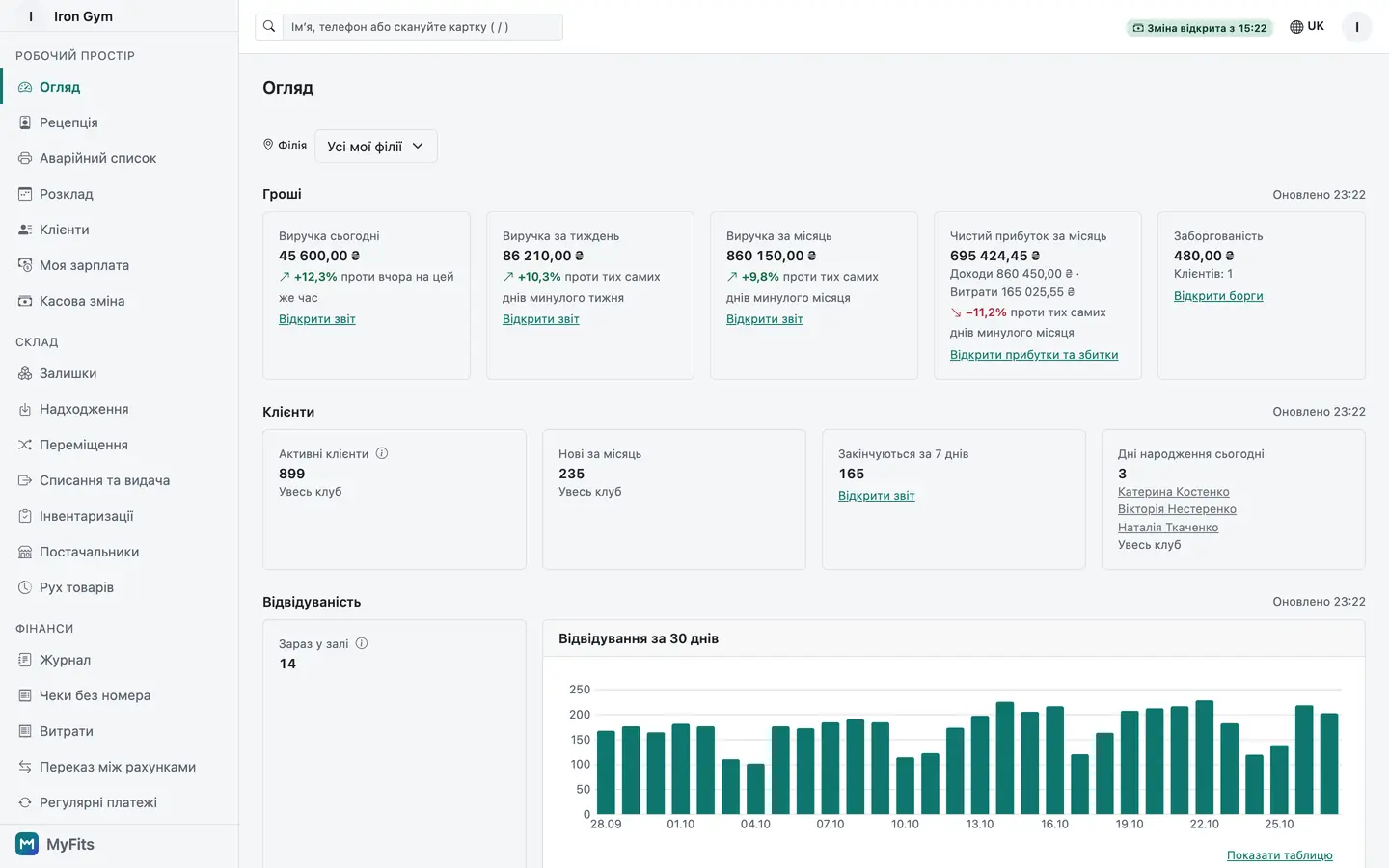This screenshot has height=868, width=1389.
Task: Open the UK language selector
Action: (x=1307, y=27)
